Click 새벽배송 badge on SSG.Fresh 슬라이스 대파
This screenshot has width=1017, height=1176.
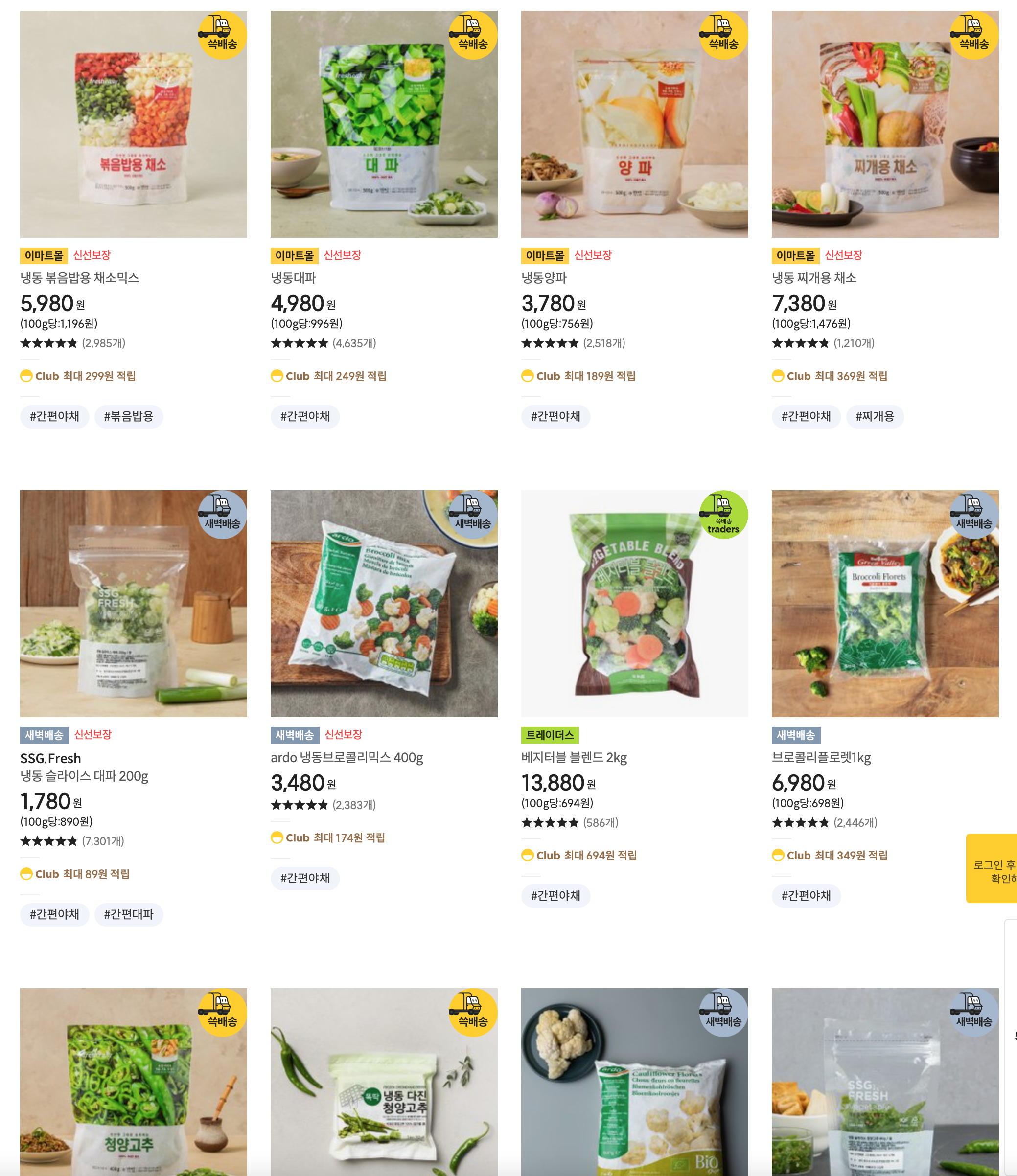point(222,514)
